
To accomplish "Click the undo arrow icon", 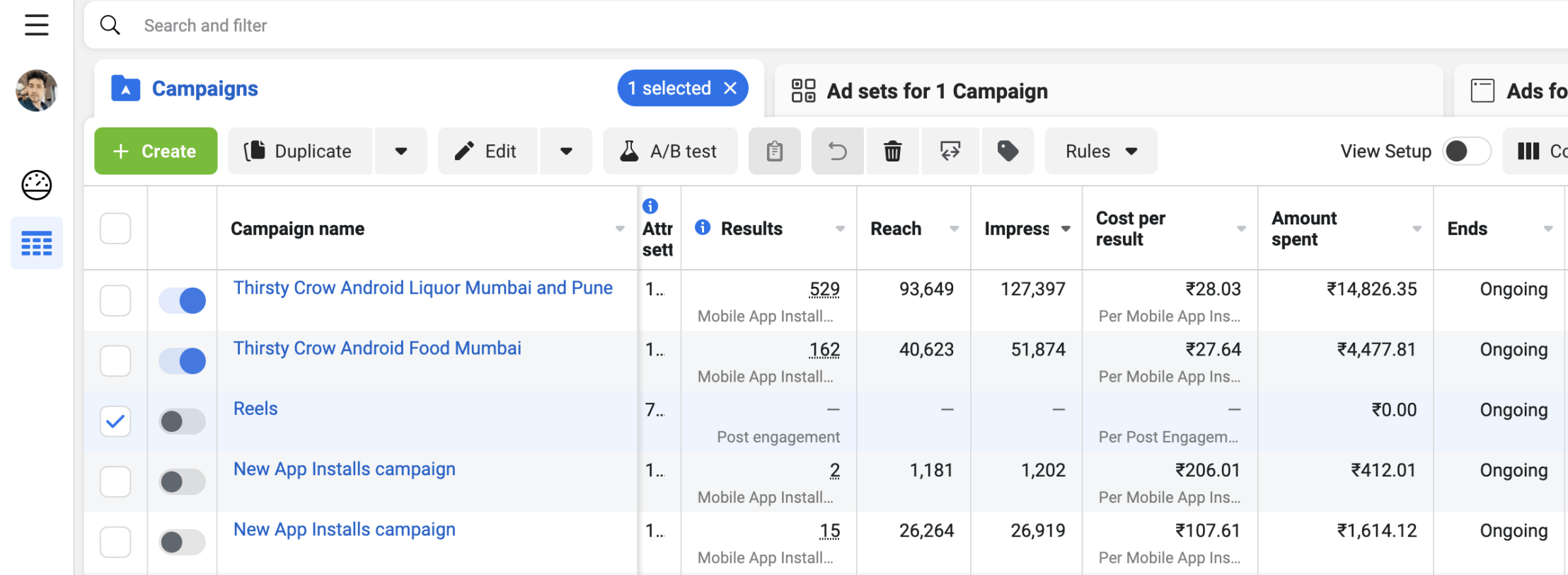I will 837,151.
